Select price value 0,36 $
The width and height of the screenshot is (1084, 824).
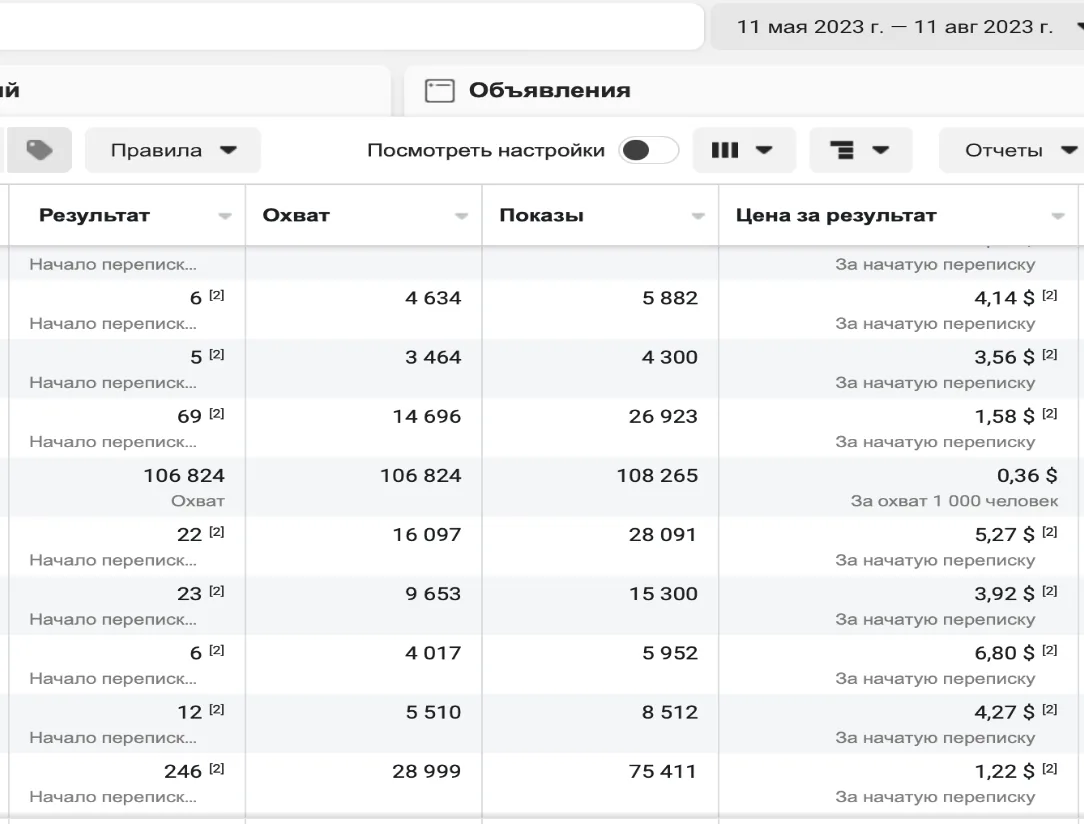(1027, 476)
